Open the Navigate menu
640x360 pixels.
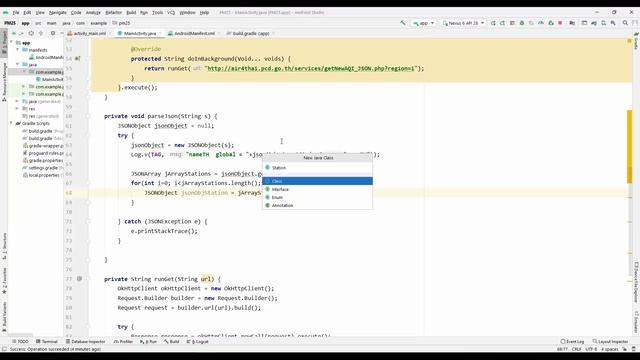pyautogui.click(x=58, y=13)
